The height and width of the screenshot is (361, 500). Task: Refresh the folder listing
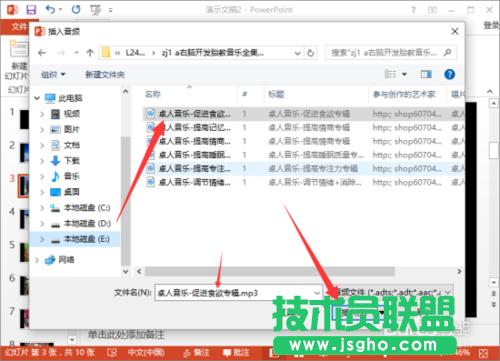(x=311, y=53)
